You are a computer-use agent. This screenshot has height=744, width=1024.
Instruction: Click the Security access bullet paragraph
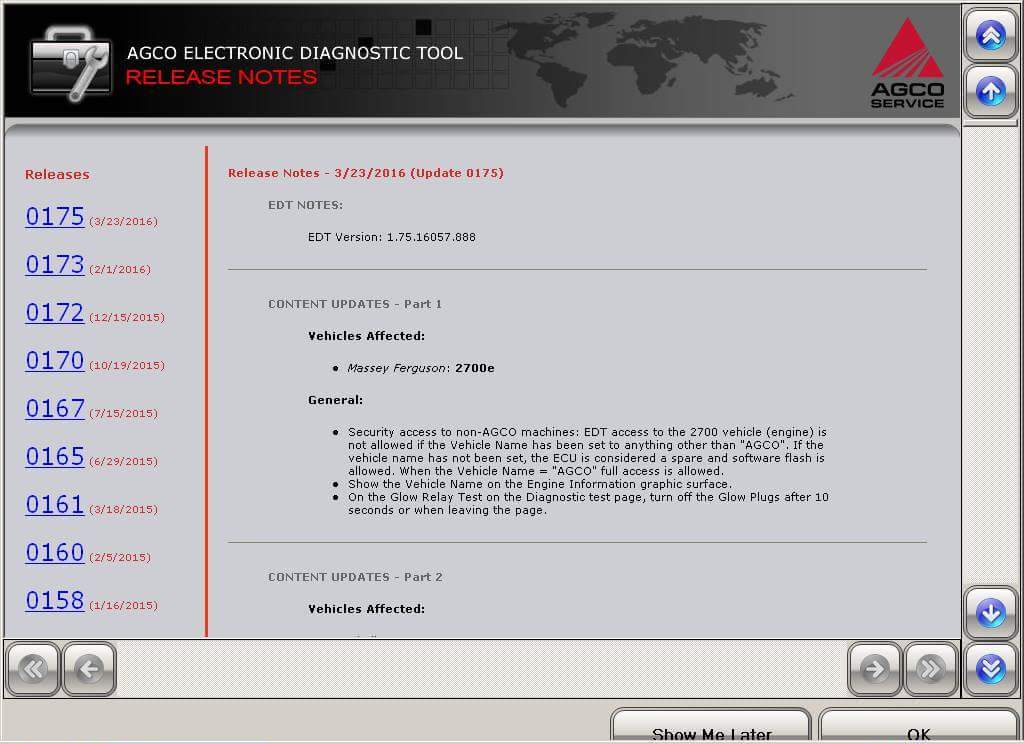pyautogui.click(x=588, y=451)
